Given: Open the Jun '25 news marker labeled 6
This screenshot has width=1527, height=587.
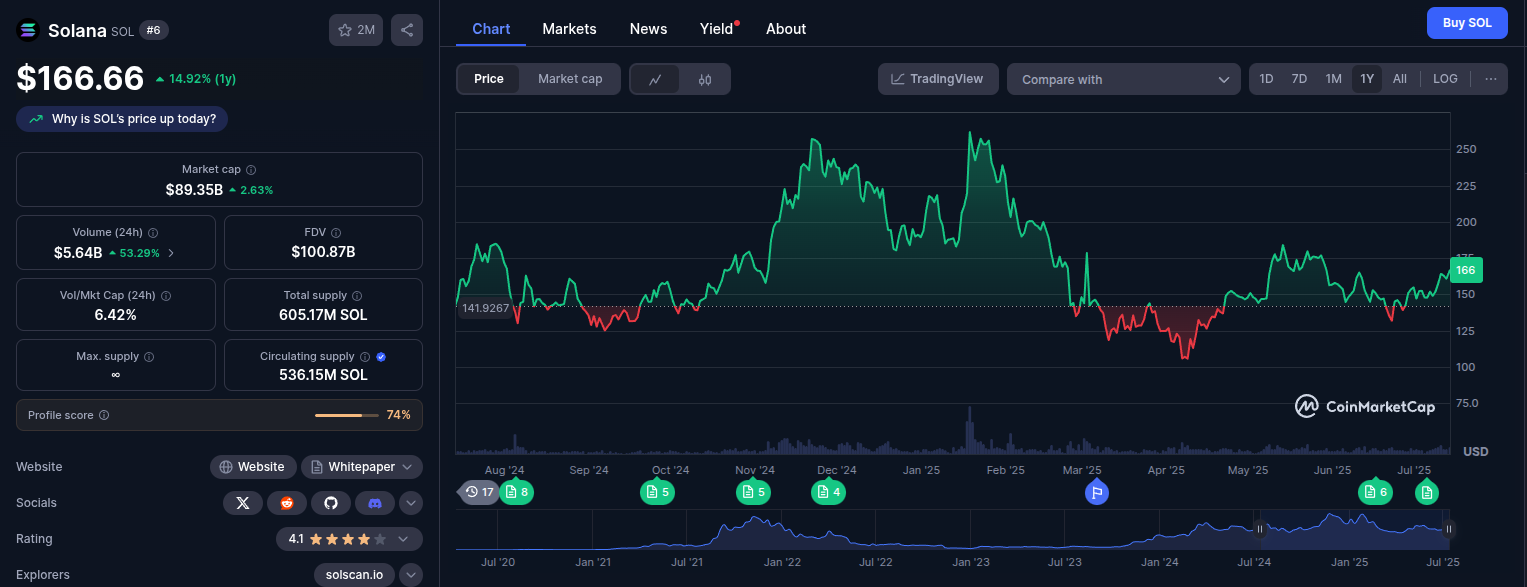Looking at the screenshot, I should pos(1375,492).
